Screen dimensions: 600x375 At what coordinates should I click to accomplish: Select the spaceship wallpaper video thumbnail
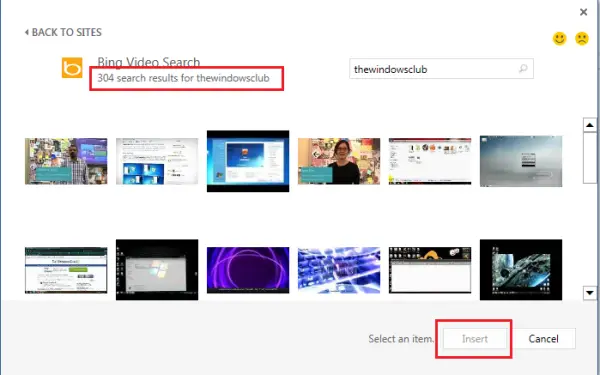521,270
